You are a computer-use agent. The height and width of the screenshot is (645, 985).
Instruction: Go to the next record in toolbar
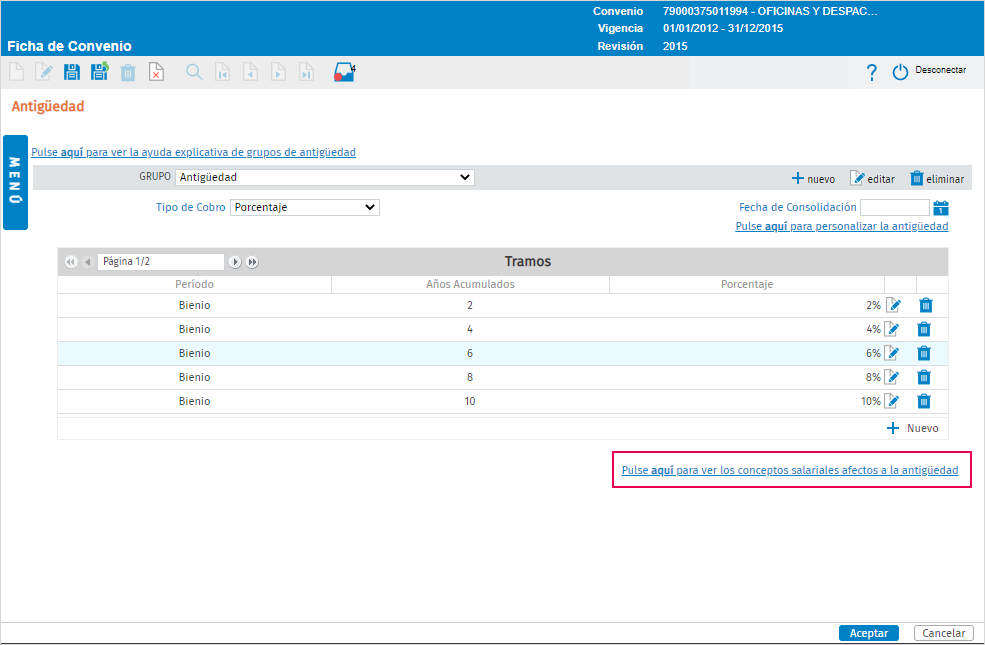[278, 72]
